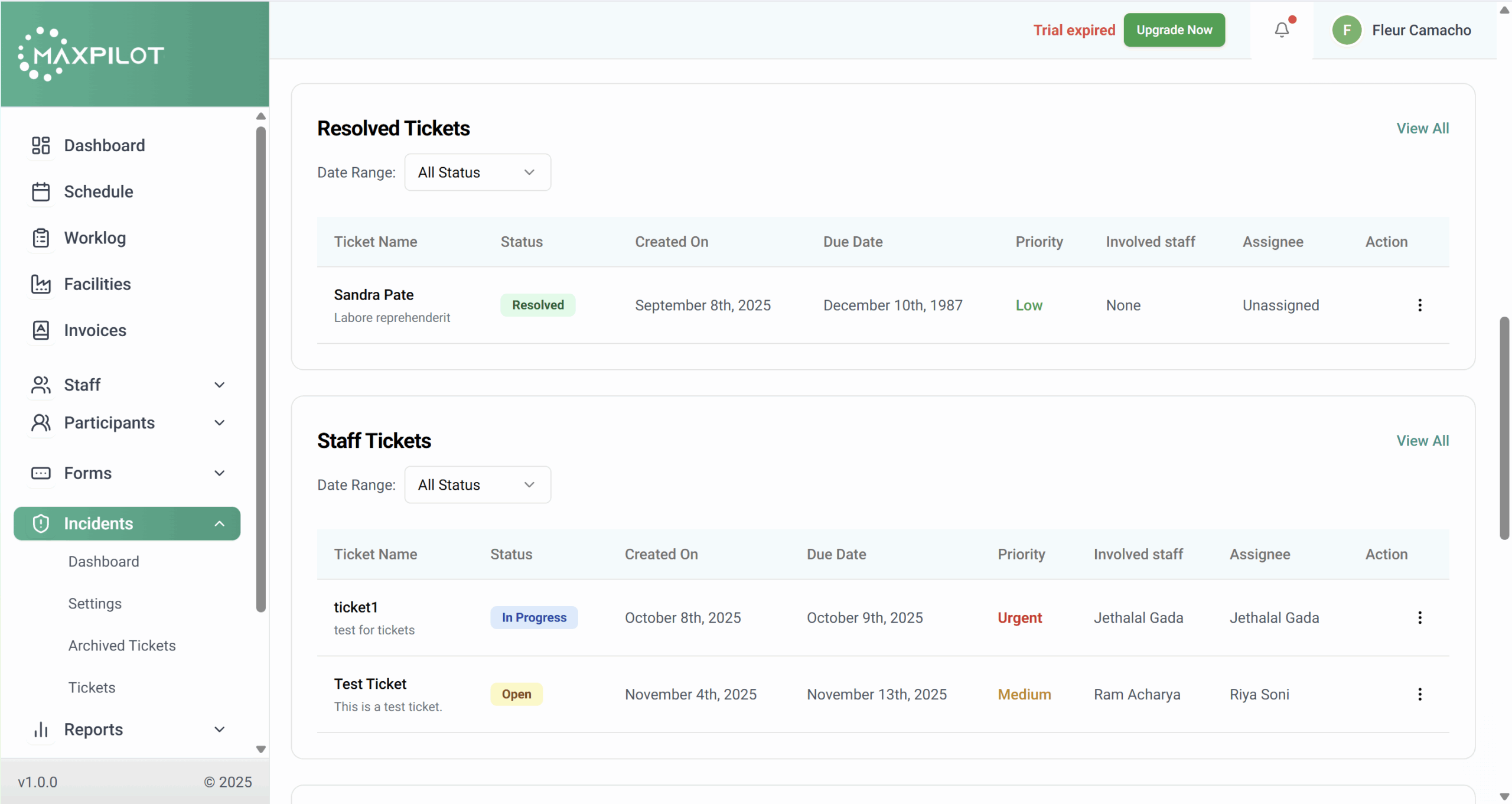Screen dimensions: 1512x804
Task: Open Resolved Tickets All Status dropdown
Action: click(x=477, y=172)
